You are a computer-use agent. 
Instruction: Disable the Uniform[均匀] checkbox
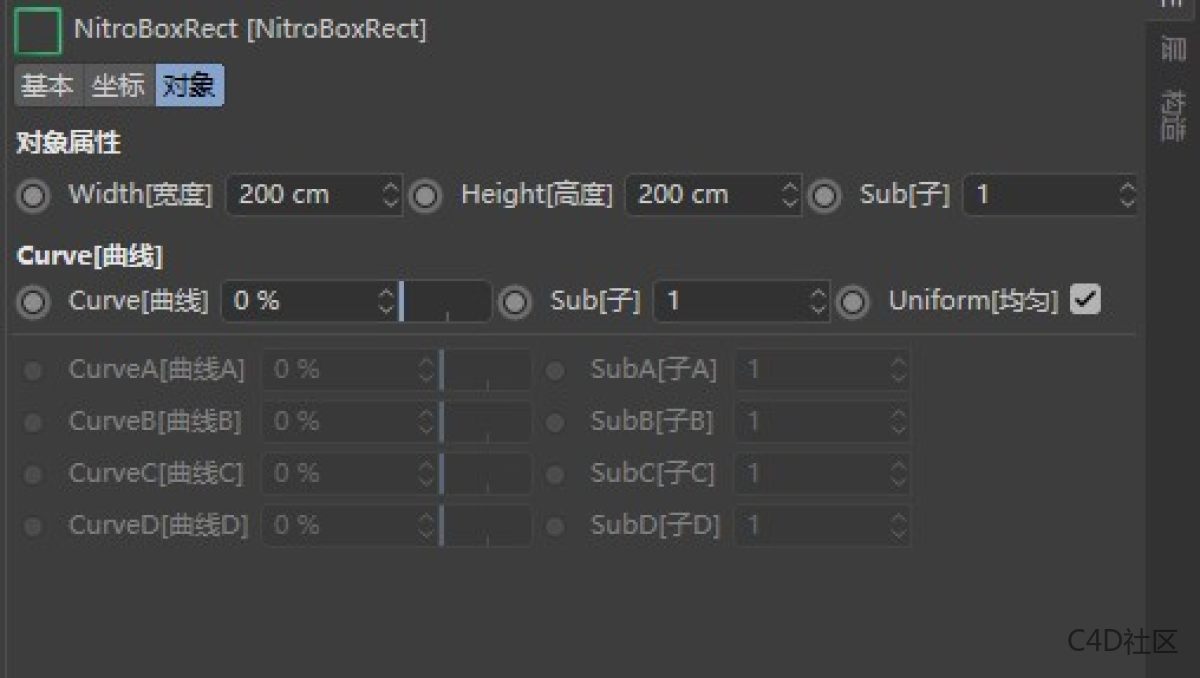tap(1085, 299)
